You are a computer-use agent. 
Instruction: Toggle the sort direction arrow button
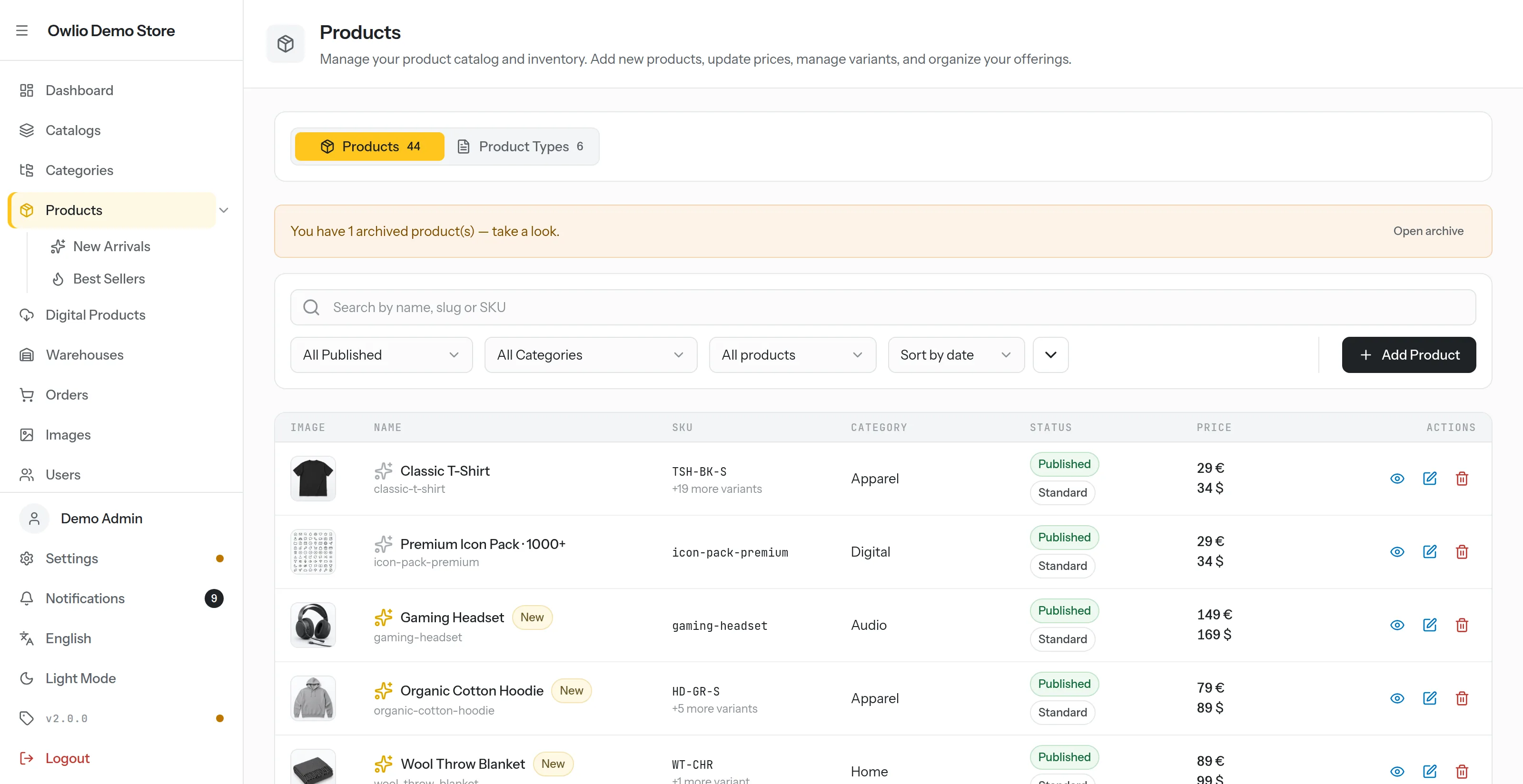pos(1050,354)
